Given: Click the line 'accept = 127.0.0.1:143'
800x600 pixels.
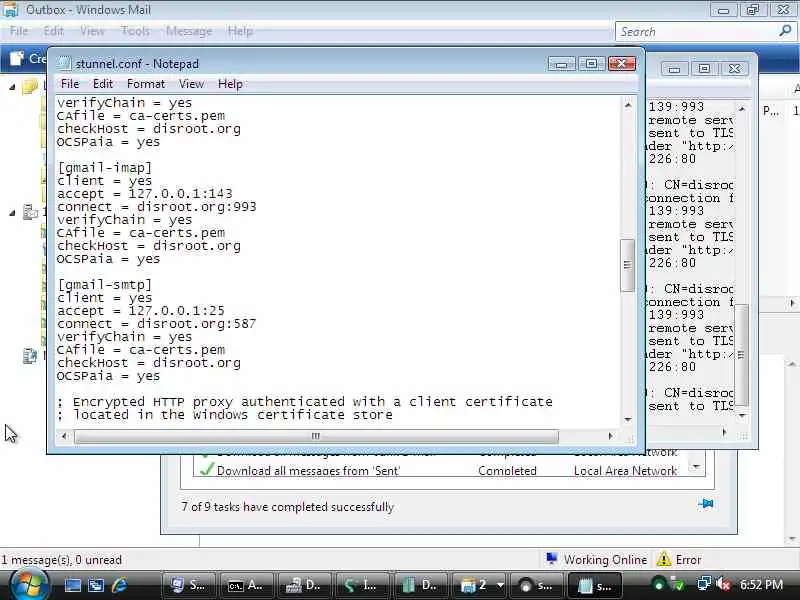Looking at the screenshot, I should click(x=145, y=193).
